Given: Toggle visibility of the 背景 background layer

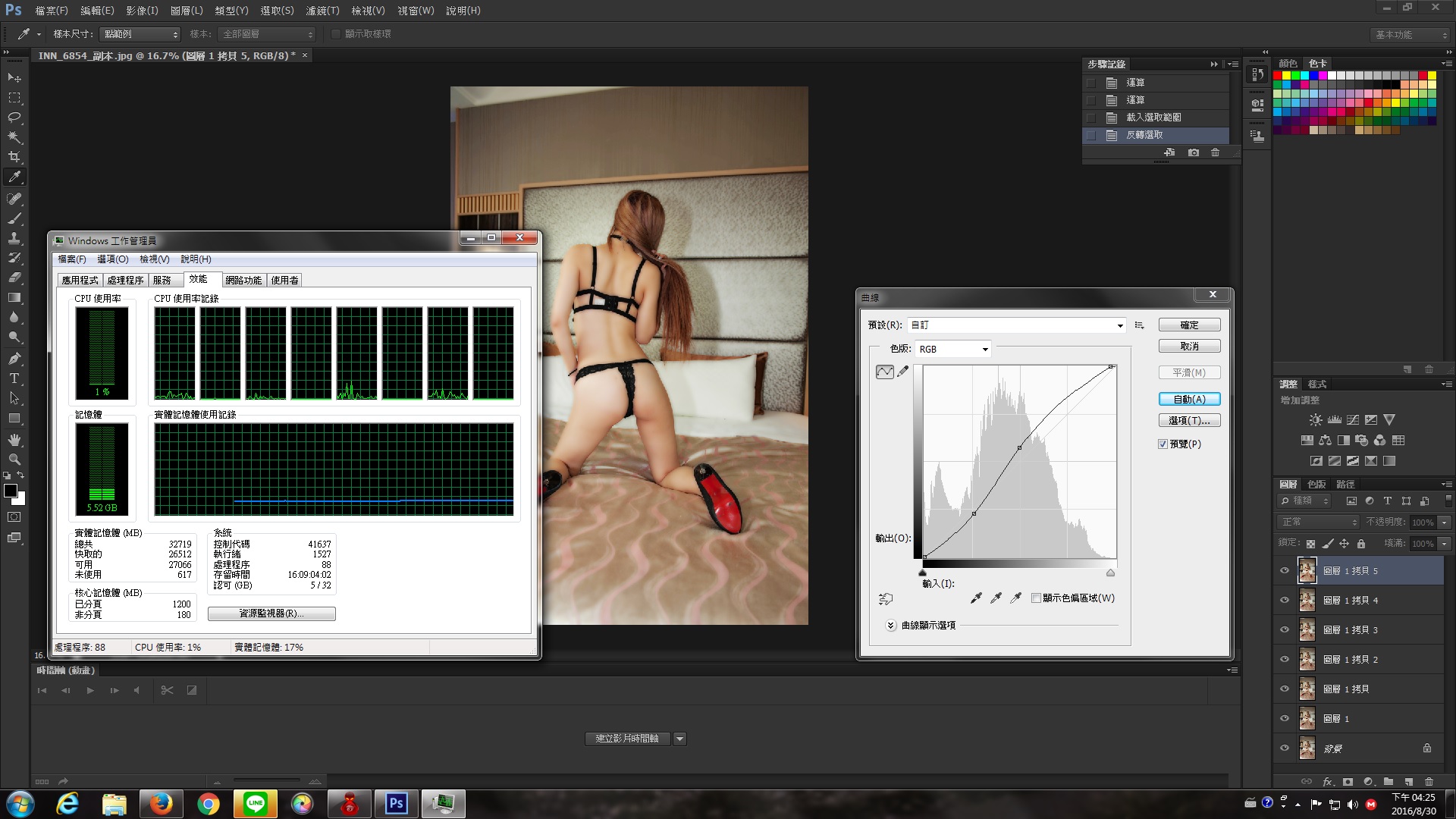Looking at the screenshot, I should tap(1285, 748).
